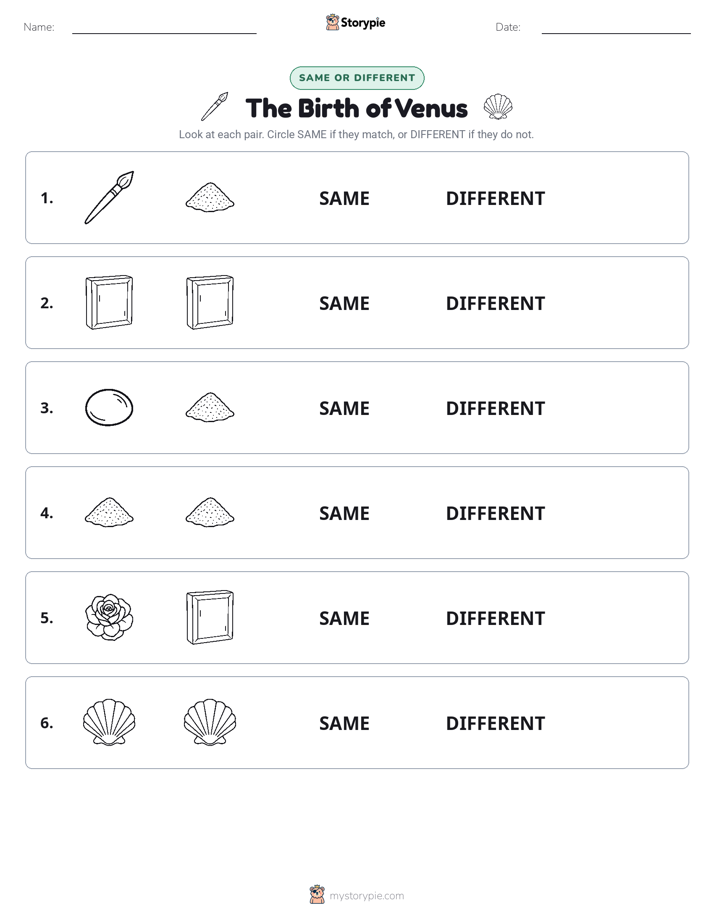This screenshot has width=714, height=924.
Task: Click the rose icon in row 5
Action: (109, 617)
